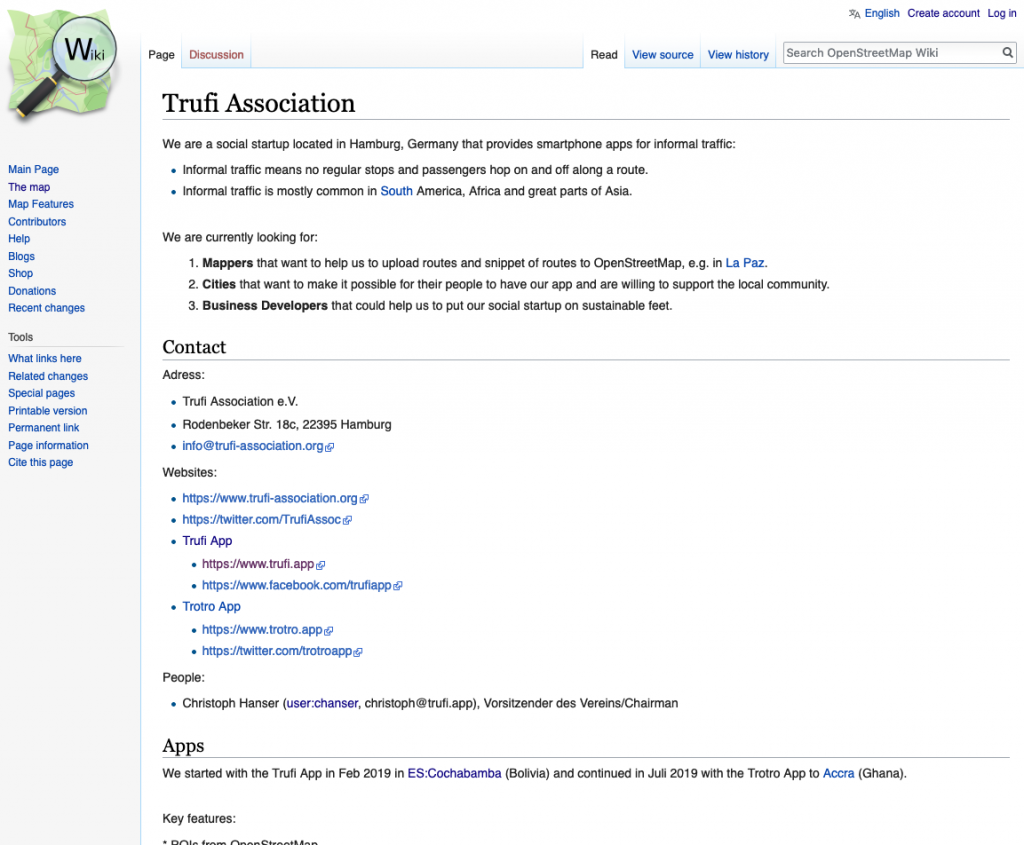1024x845 pixels.
Task: Choose the English language link
Action: click(x=882, y=13)
